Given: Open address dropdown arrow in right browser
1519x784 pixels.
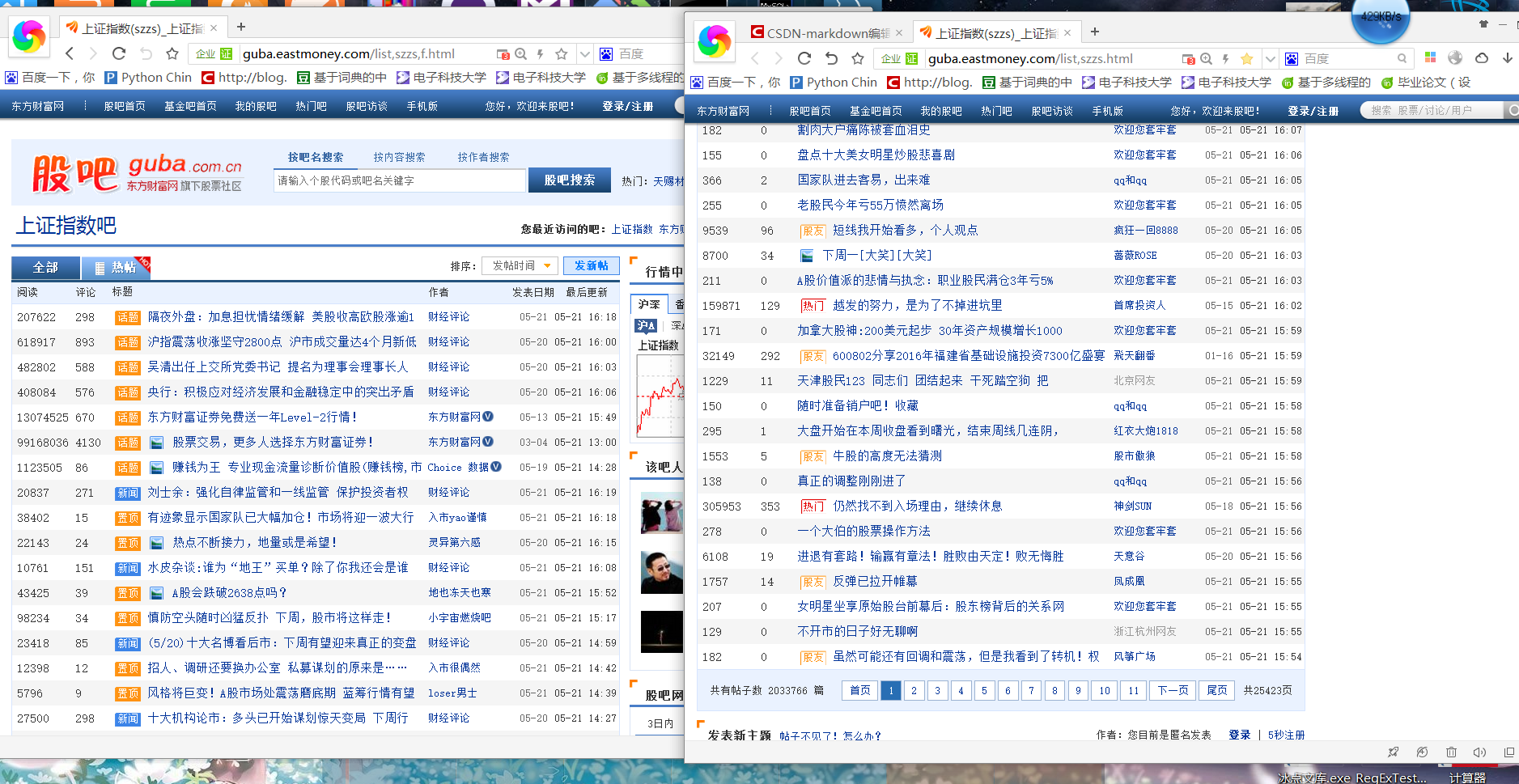Looking at the screenshot, I should tap(1270, 59).
